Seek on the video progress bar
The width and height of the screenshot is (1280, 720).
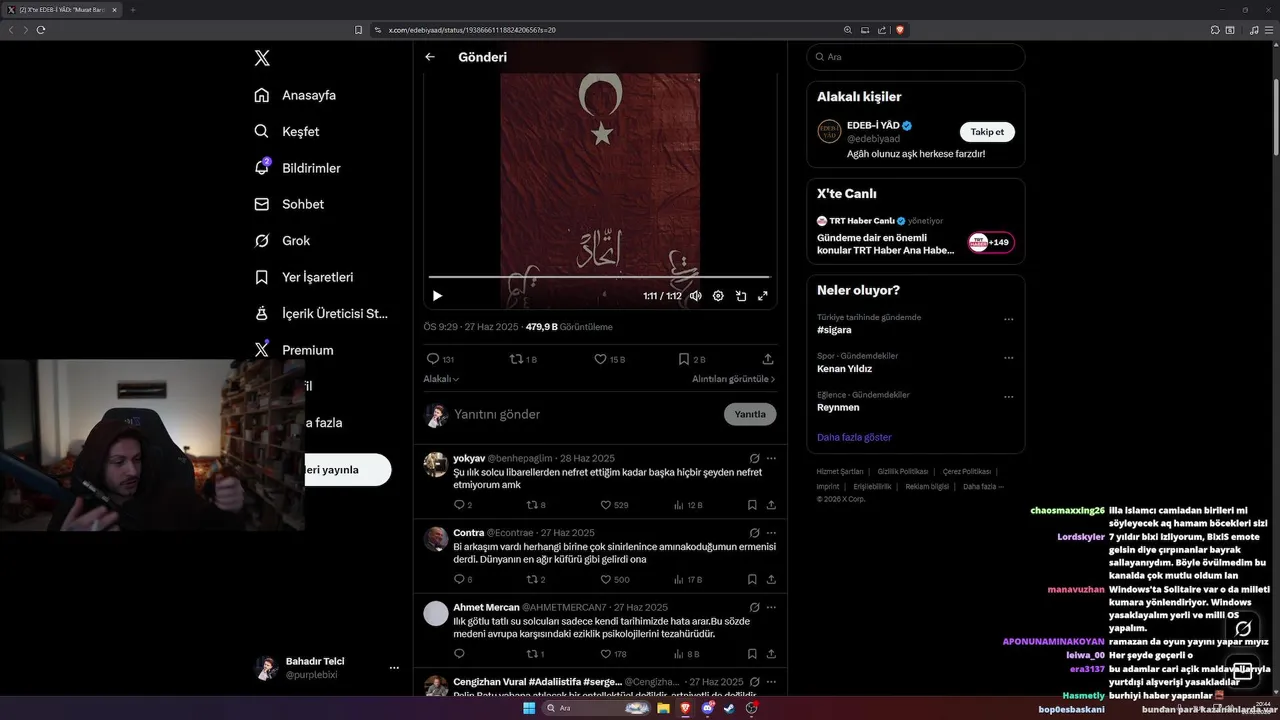coord(599,277)
